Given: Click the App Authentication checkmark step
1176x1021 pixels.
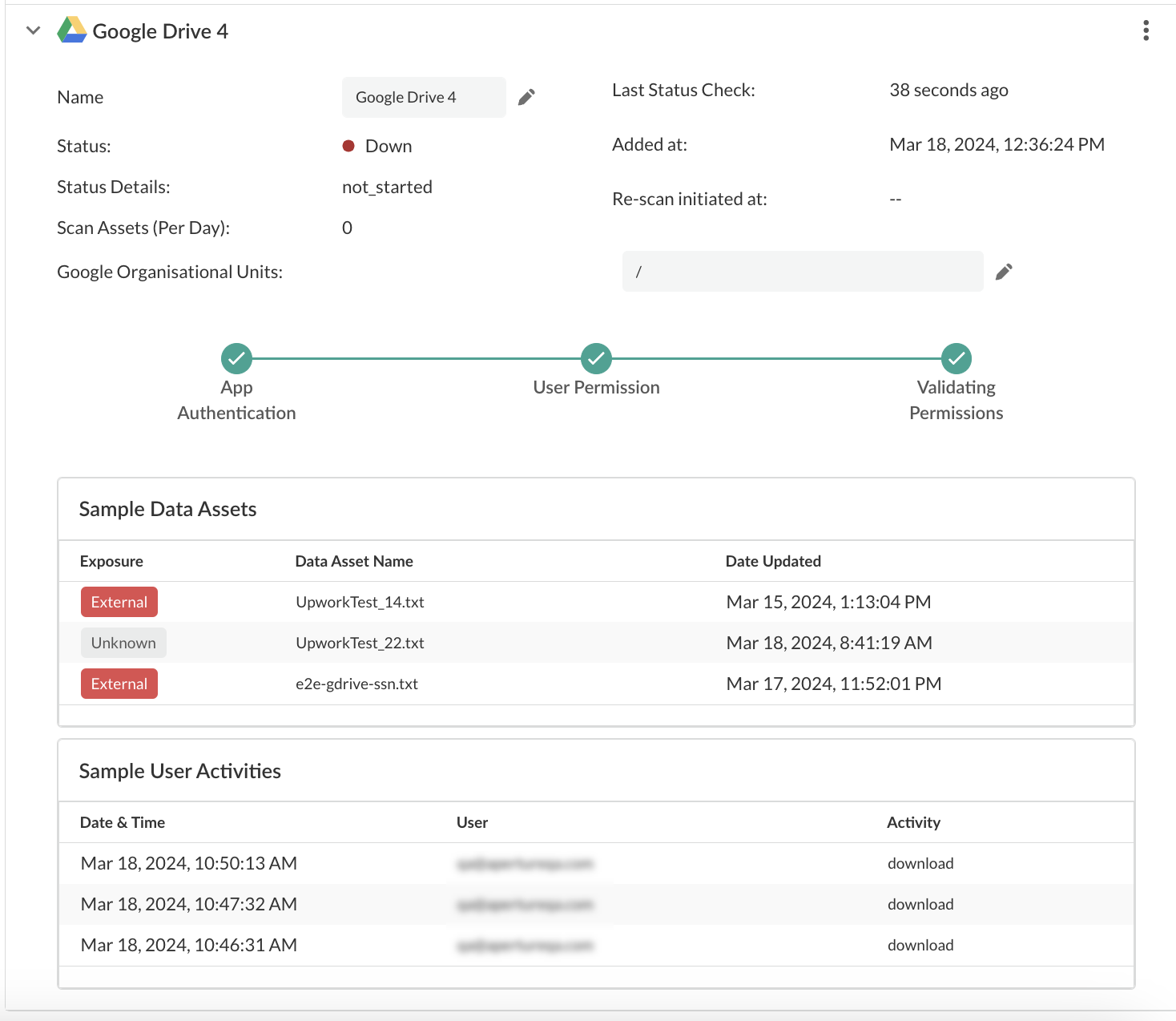Looking at the screenshot, I should [x=236, y=359].
